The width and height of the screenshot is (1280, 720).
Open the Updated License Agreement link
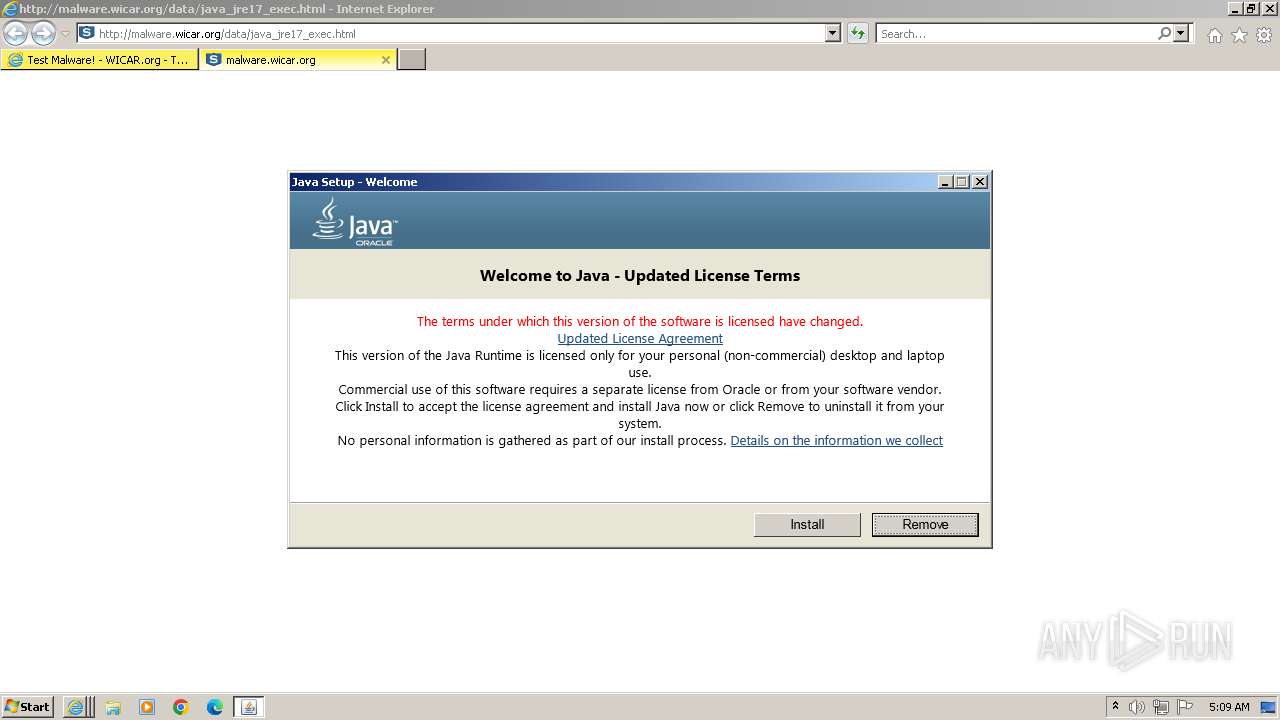pyautogui.click(x=640, y=338)
